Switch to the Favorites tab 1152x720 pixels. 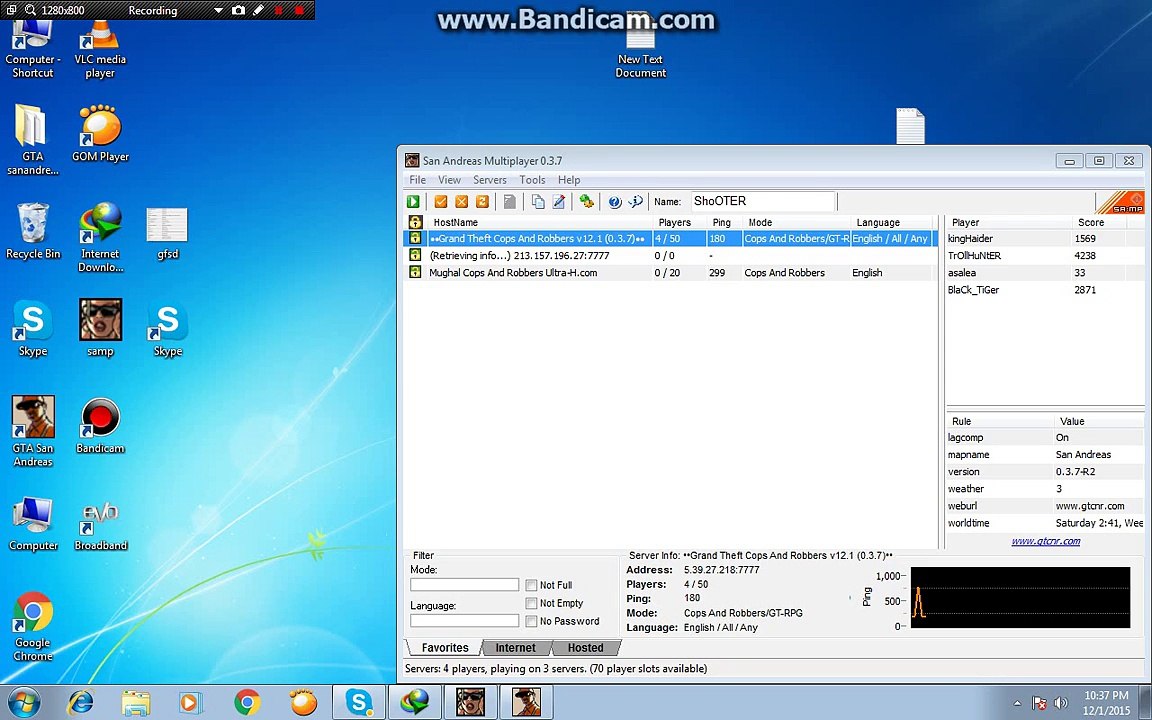tap(444, 648)
